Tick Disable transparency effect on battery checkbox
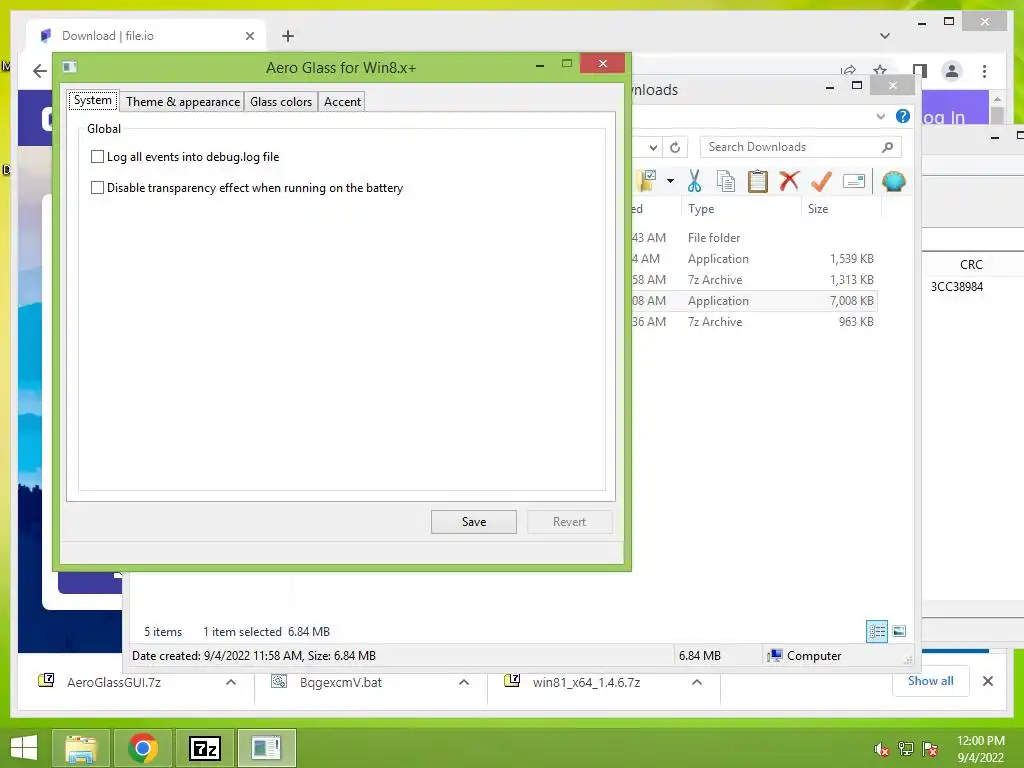This screenshot has width=1024, height=768. (97, 188)
